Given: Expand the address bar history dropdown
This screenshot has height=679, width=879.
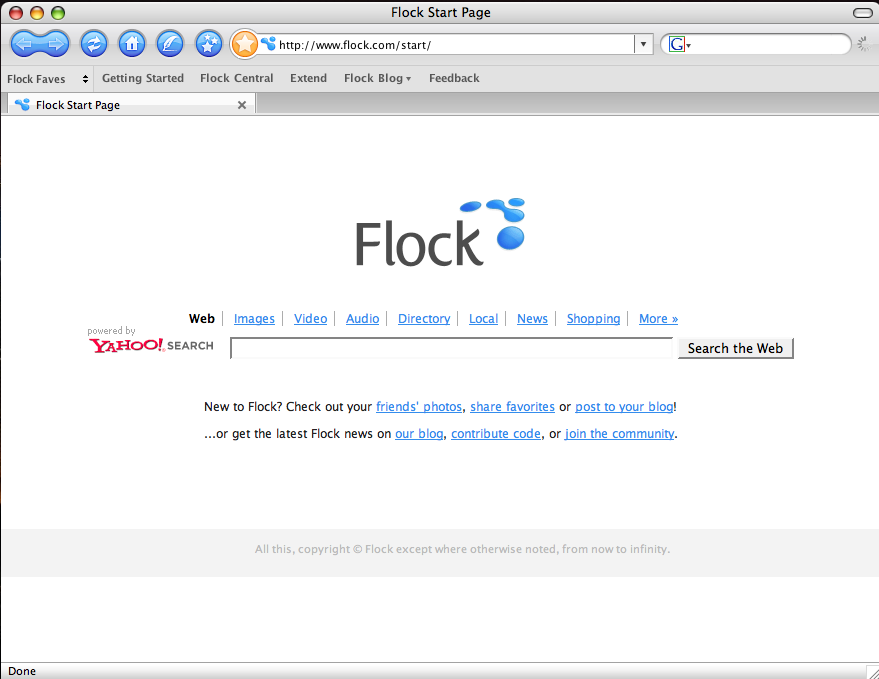Looking at the screenshot, I should click(x=644, y=44).
